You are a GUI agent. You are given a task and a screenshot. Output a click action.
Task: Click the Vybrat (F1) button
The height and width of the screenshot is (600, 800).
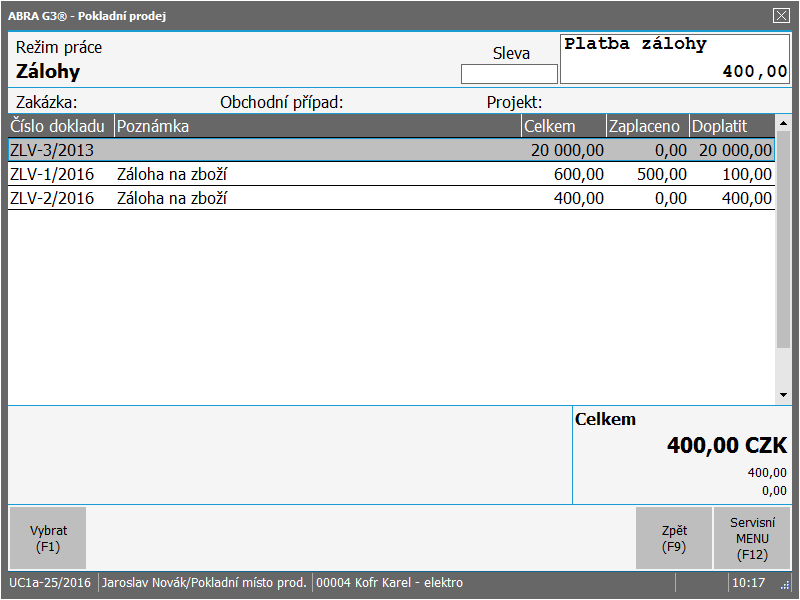pyautogui.click(x=47, y=538)
